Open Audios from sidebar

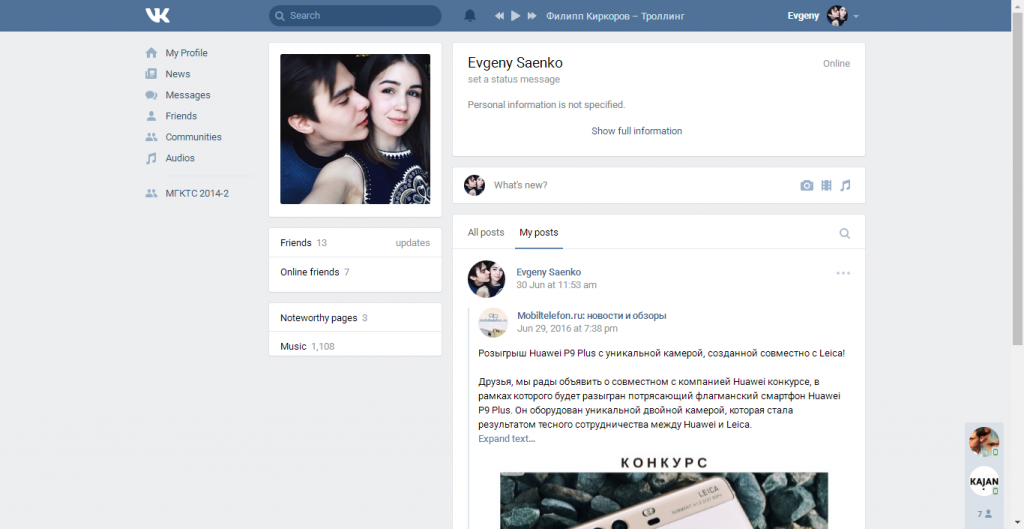(x=180, y=157)
